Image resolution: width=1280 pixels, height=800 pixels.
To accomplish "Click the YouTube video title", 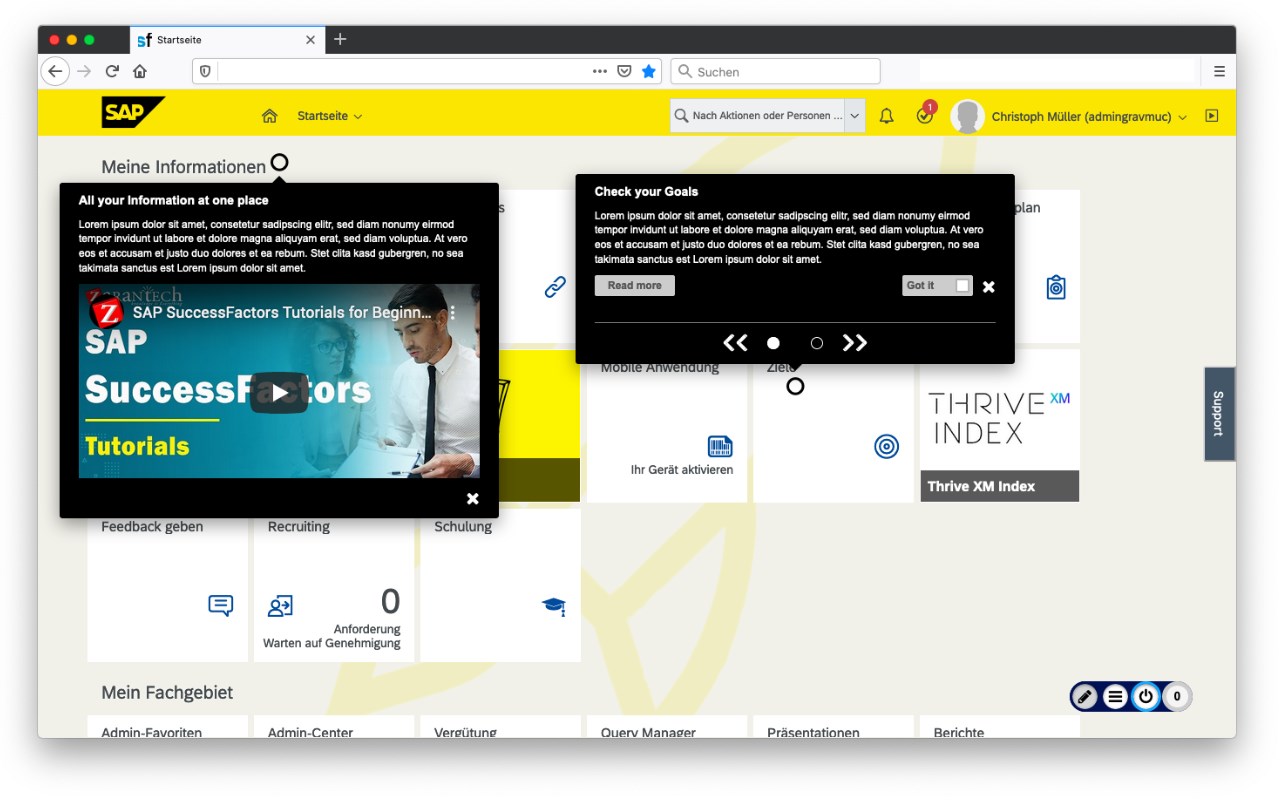I will [x=282, y=312].
